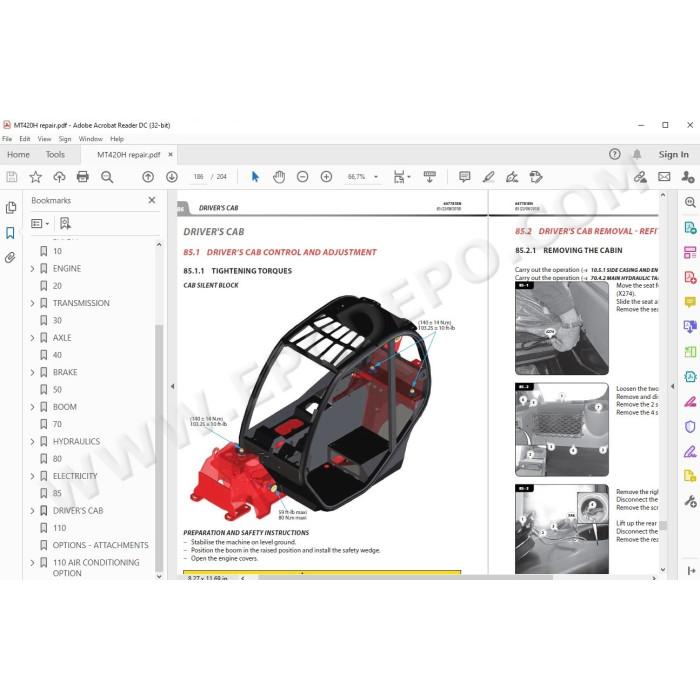Open the Edit menu
This screenshot has width=700, height=700.
tap(25, 139)
